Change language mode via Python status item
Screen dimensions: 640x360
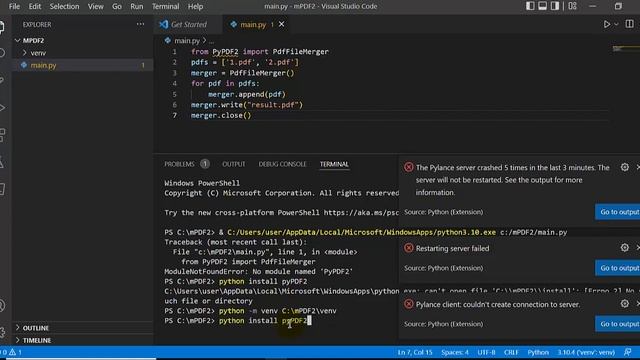pyautogui.click(x=538, y=352)
